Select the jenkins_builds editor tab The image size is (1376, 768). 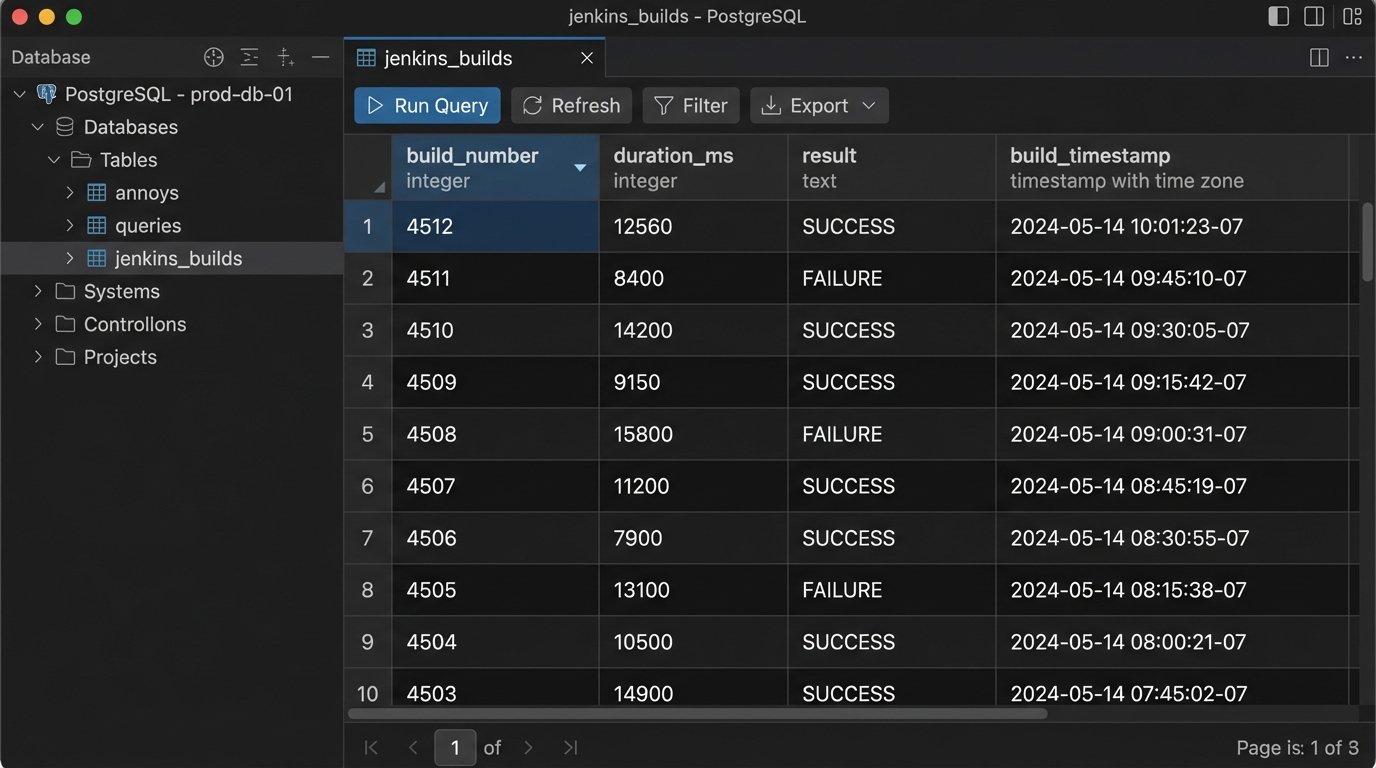tap(448, 58)
